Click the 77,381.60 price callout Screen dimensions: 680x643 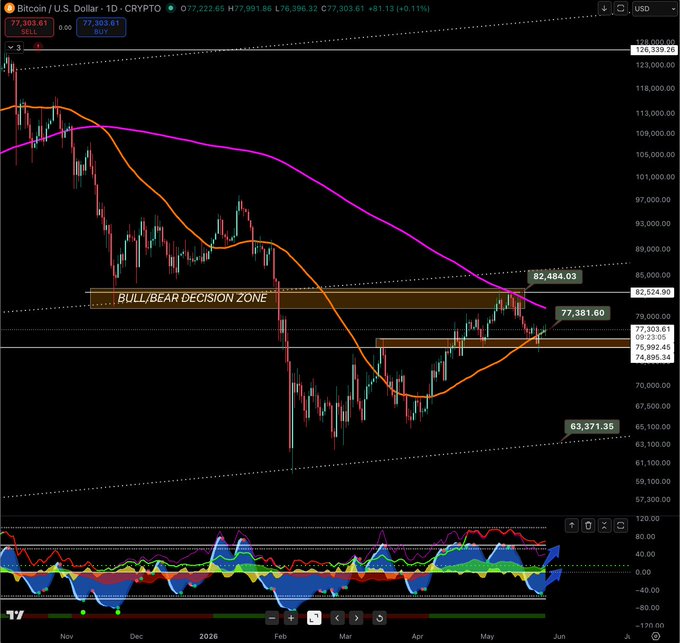point(582,313)
